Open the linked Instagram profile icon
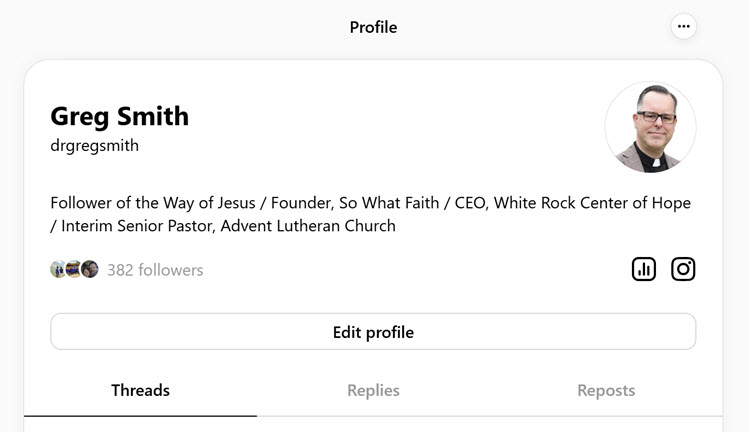Viewport: 750px width, 432px height. point(683,269)
